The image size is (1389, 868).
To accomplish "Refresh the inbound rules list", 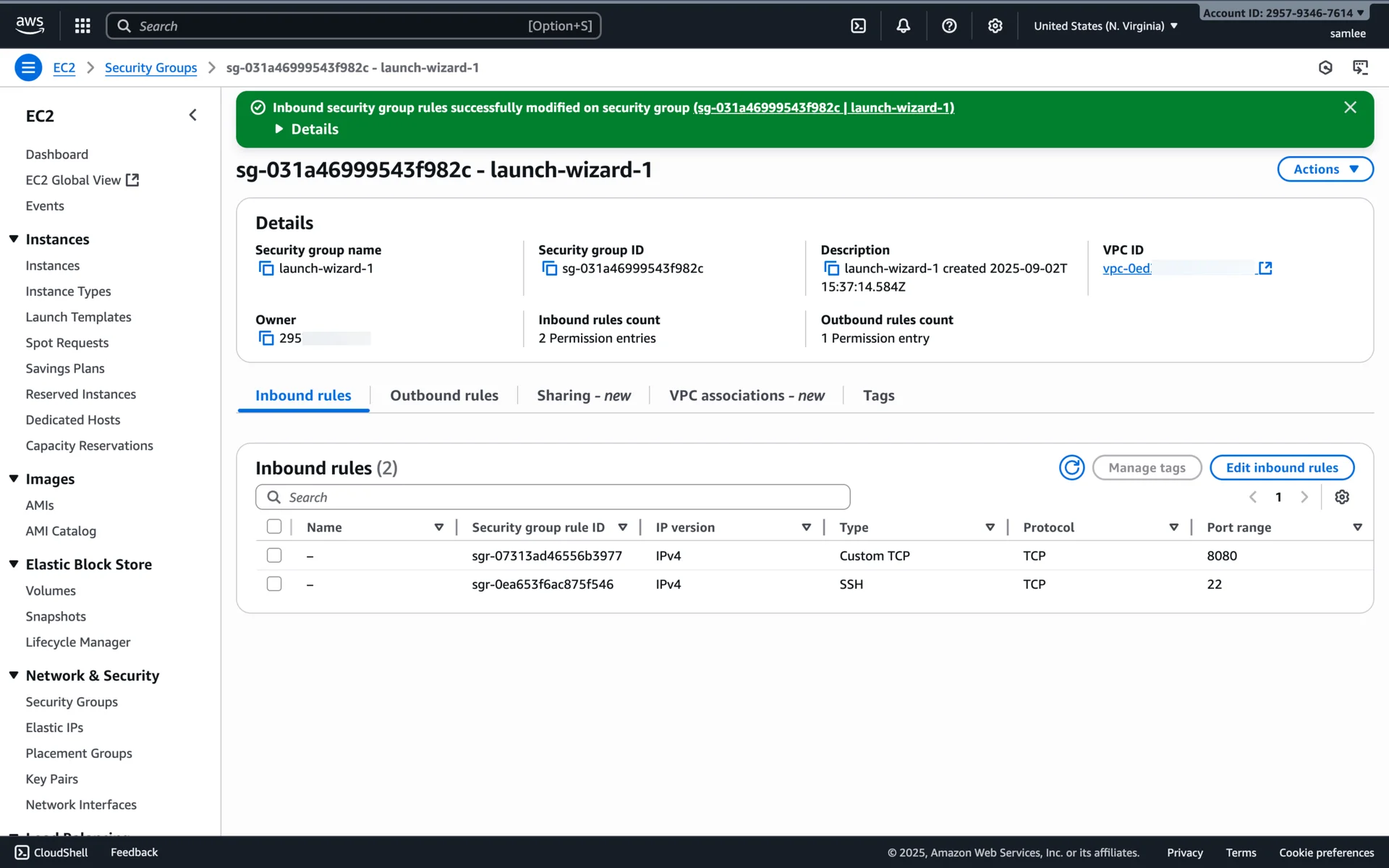I will tap(1071, 468).
